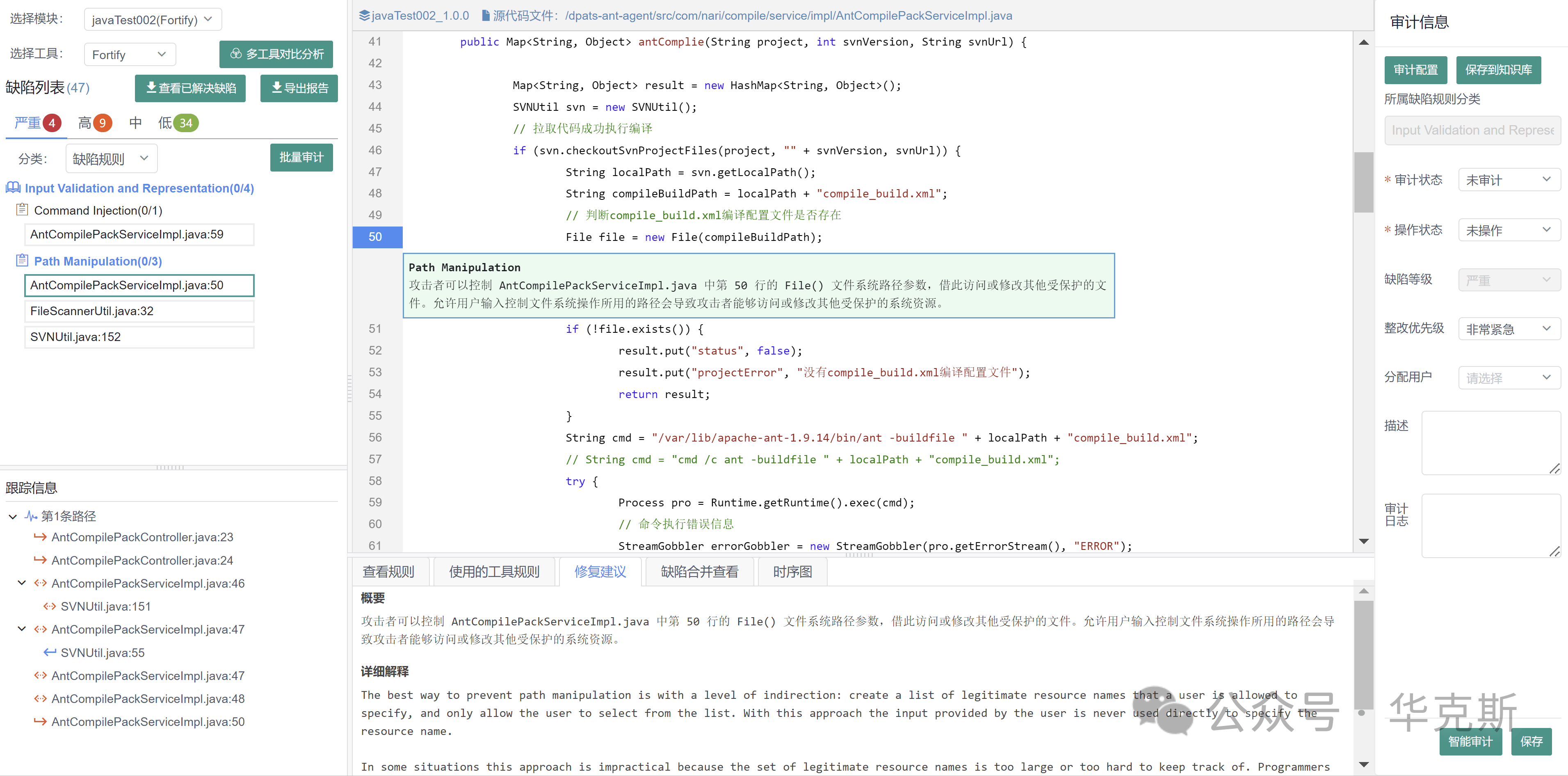The width and height of the screenshot is (1568, 776).
Task: Click the arrow icon beside AntCompilePackController.java:23
Action: (40, 537)
